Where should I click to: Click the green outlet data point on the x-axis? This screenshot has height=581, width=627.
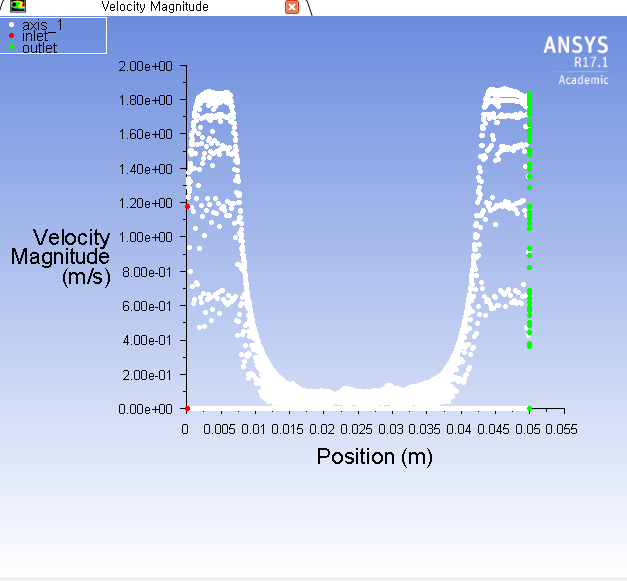[x=529, y=408]
